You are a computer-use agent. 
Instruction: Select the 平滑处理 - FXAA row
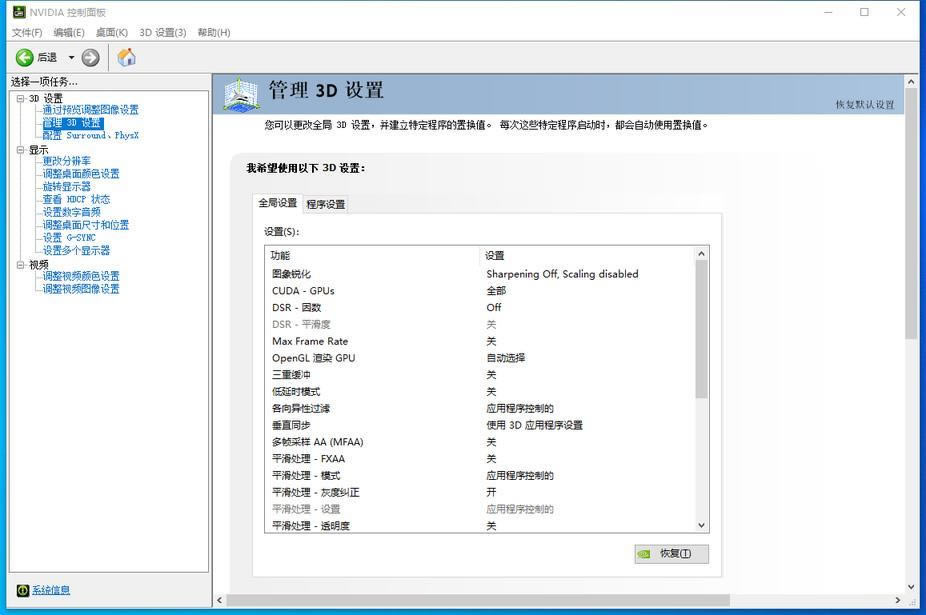coord(480,459)
